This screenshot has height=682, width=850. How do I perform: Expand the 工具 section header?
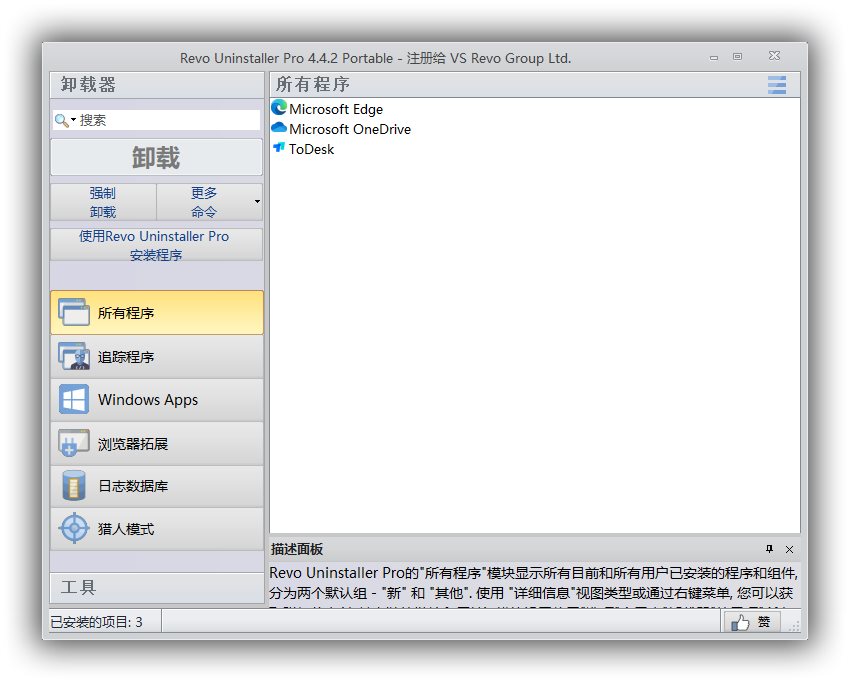click(x=157, y=588)
